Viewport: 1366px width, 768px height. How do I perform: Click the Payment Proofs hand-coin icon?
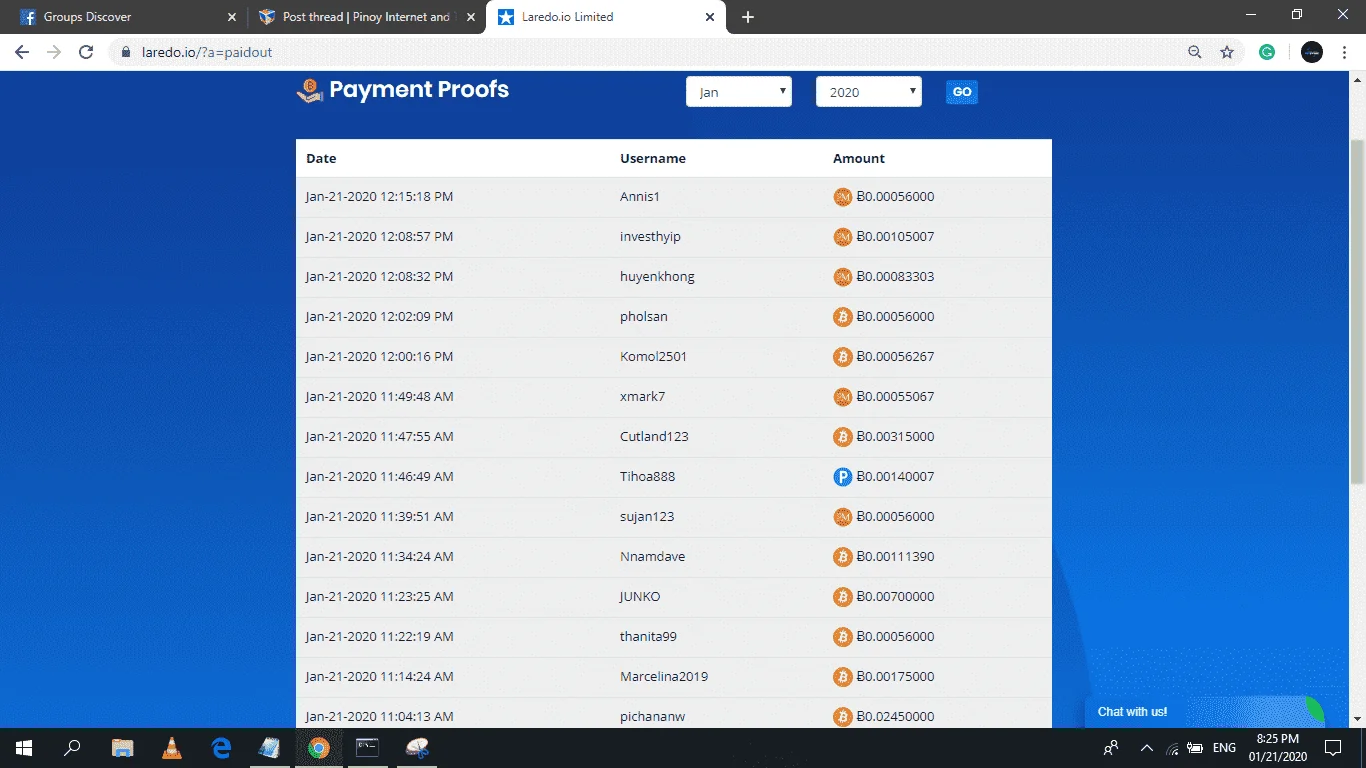(x=310, y=91)
